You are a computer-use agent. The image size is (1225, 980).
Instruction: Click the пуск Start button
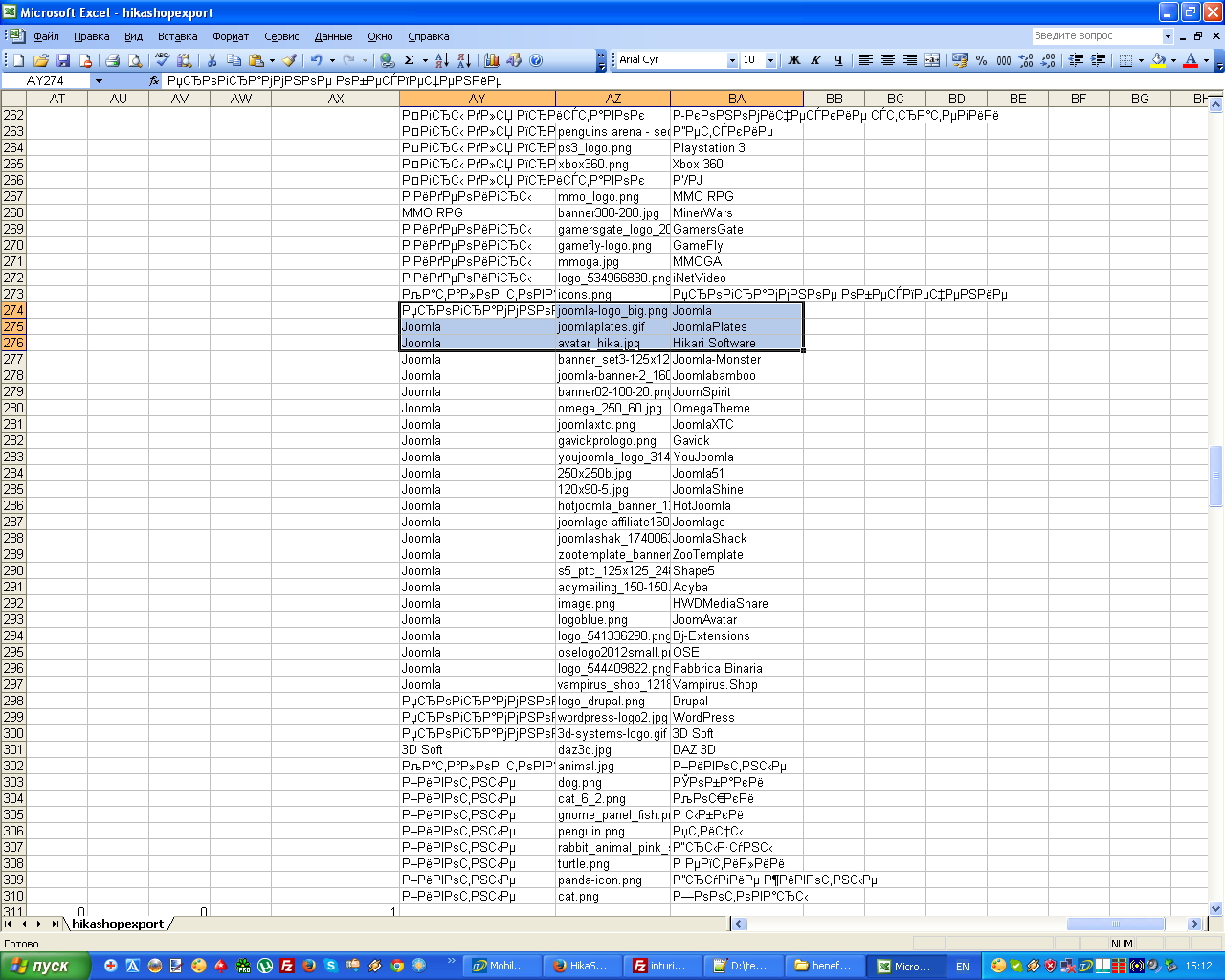click(45, 966)
